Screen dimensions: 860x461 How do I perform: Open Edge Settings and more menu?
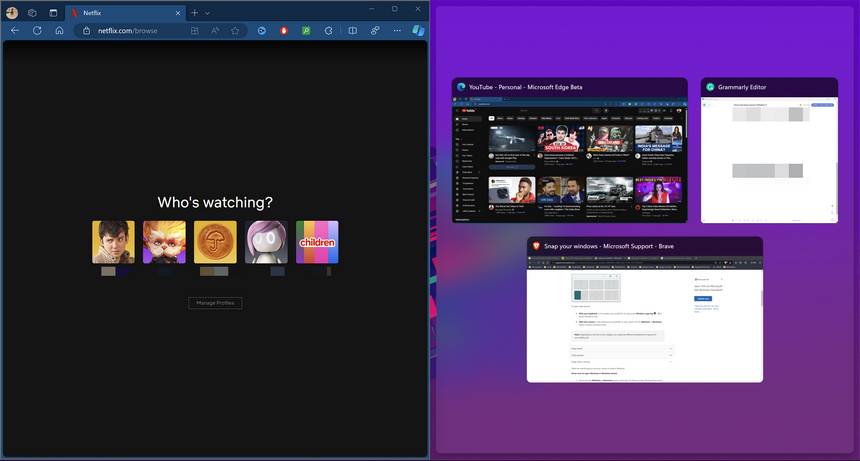pos(398,31)
